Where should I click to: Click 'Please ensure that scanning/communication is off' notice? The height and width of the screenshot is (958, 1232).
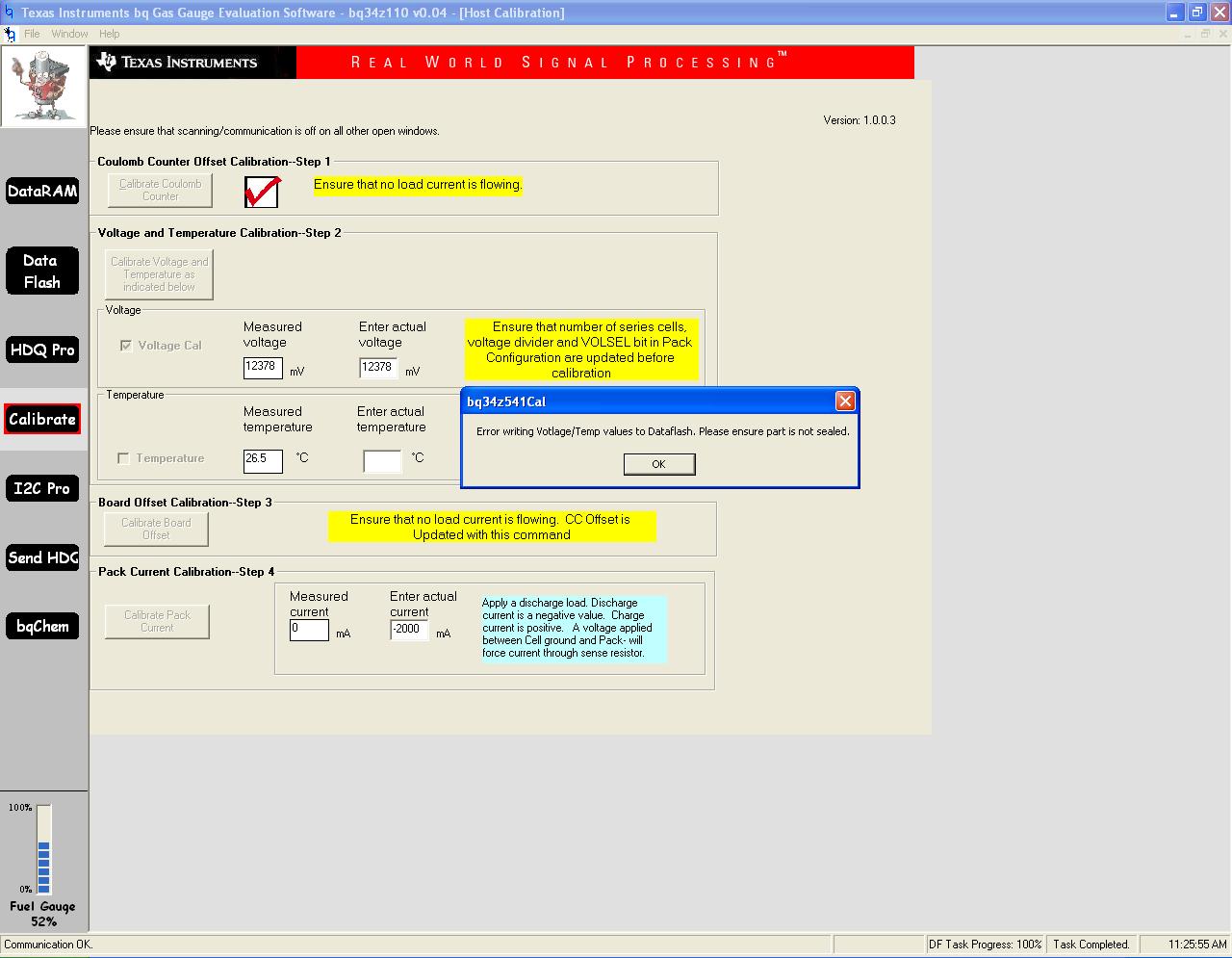(x=265, y=131)
